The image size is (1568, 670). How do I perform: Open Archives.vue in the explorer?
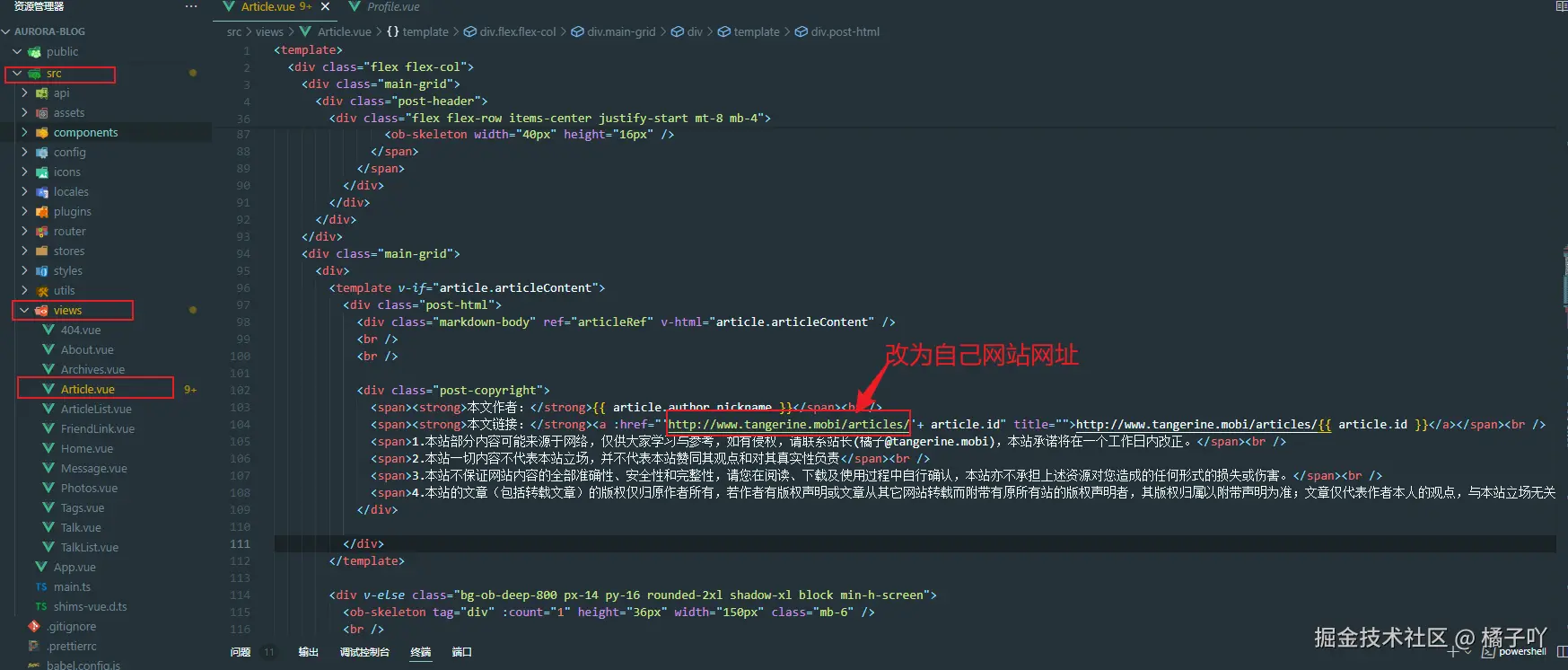pos(92,369)
